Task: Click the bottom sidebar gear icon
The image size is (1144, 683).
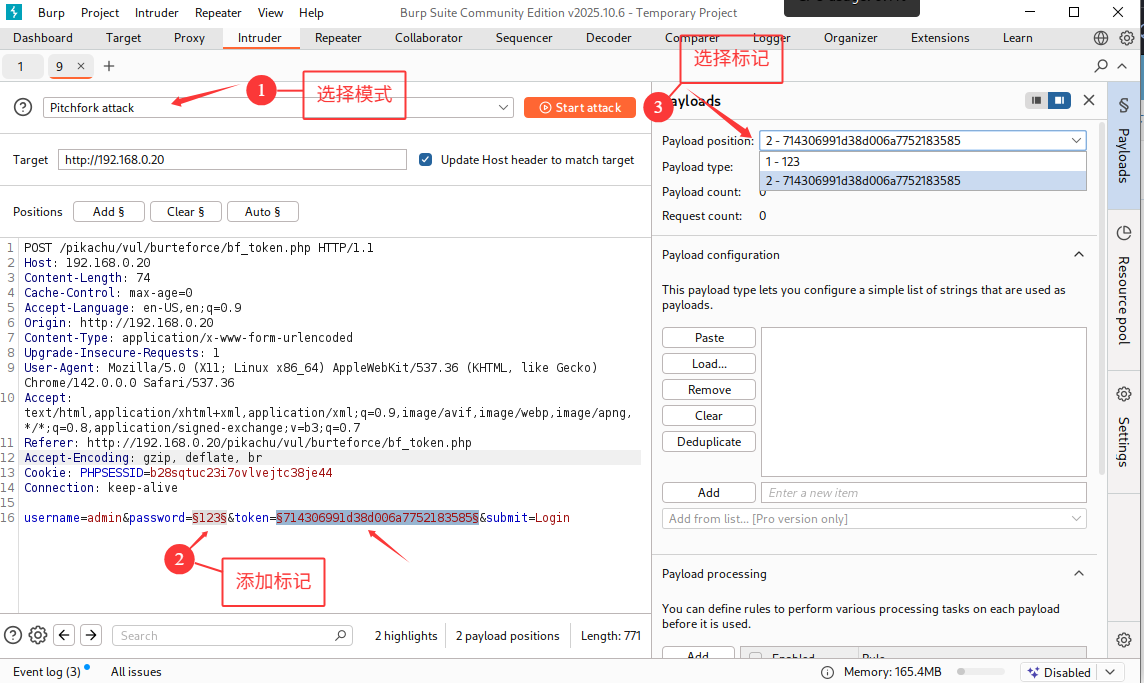Action: click(x=1124, y=640)
